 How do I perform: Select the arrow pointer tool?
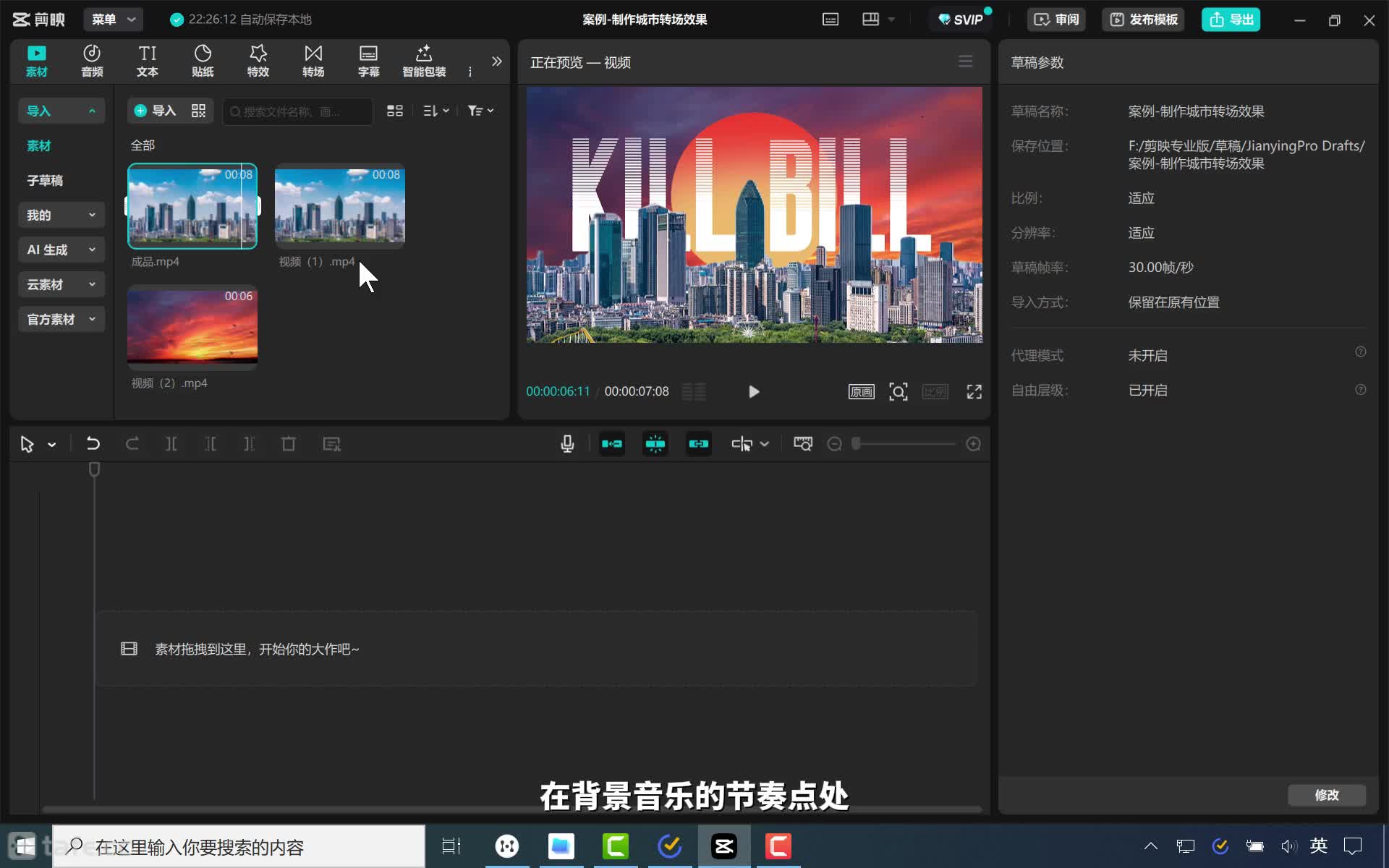click(x=27, y=444)
